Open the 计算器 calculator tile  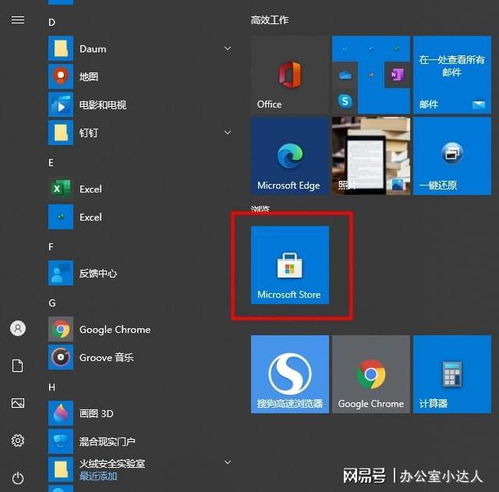(452, 374)
